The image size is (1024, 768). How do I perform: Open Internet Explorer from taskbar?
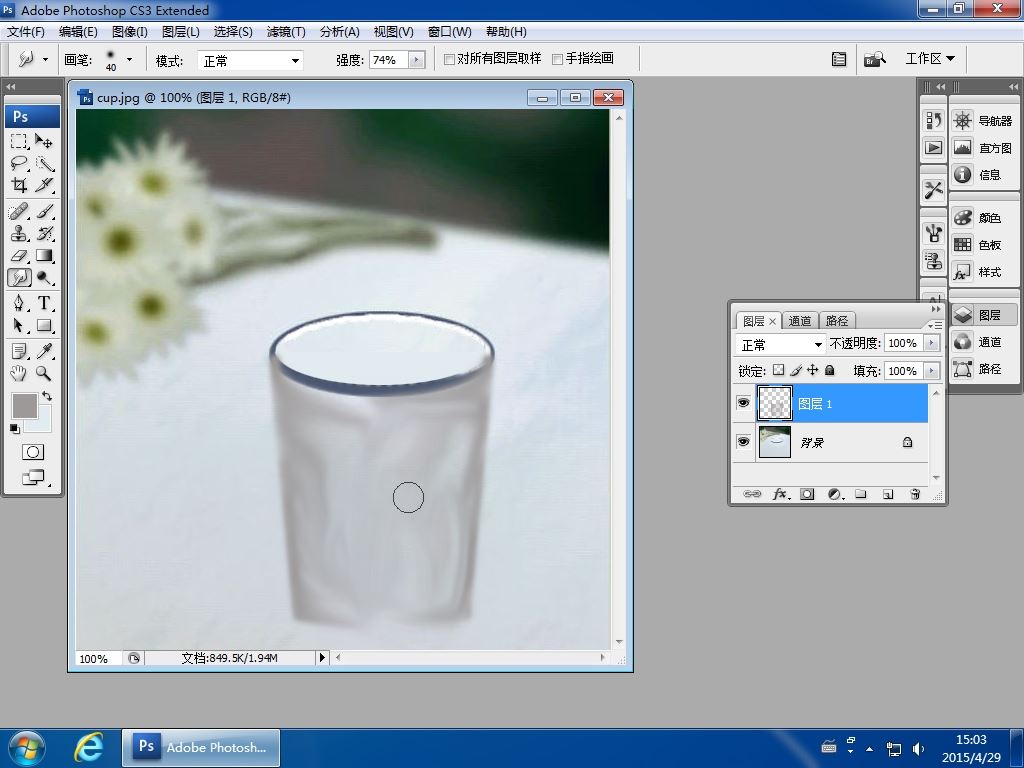point(88,747)
